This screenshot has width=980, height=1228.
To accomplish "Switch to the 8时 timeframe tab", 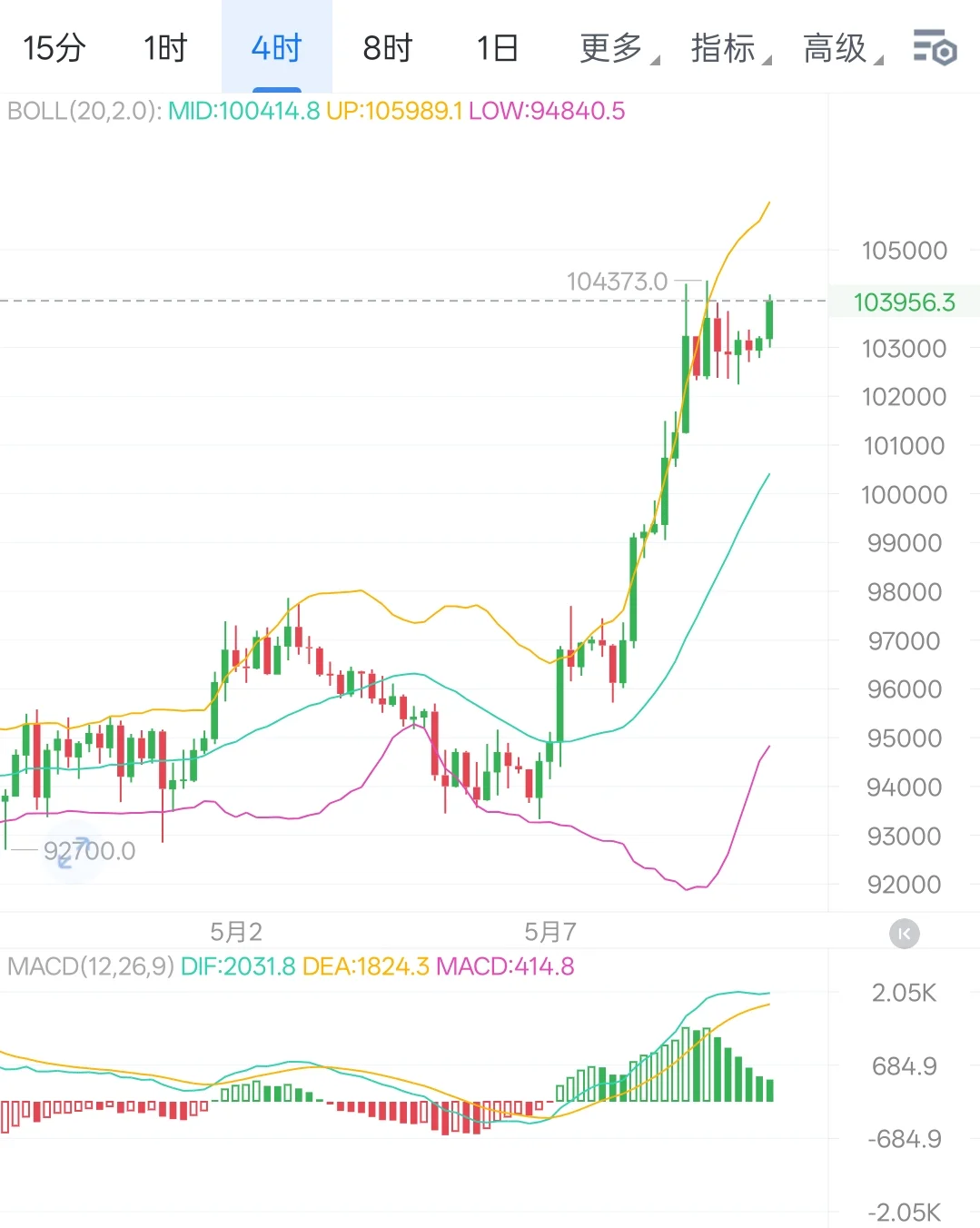I will [x=388, y=47].
